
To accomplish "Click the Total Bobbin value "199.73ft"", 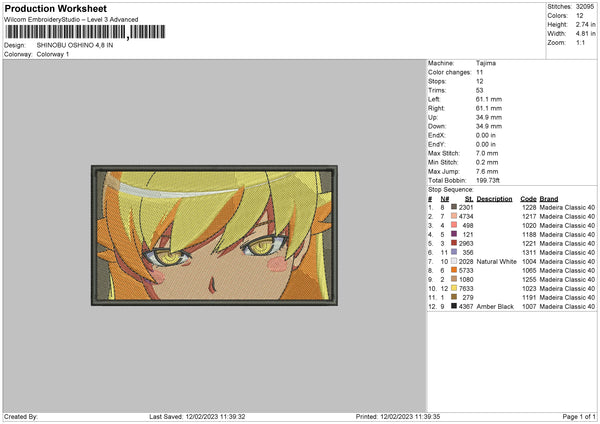I will point(488,180).
